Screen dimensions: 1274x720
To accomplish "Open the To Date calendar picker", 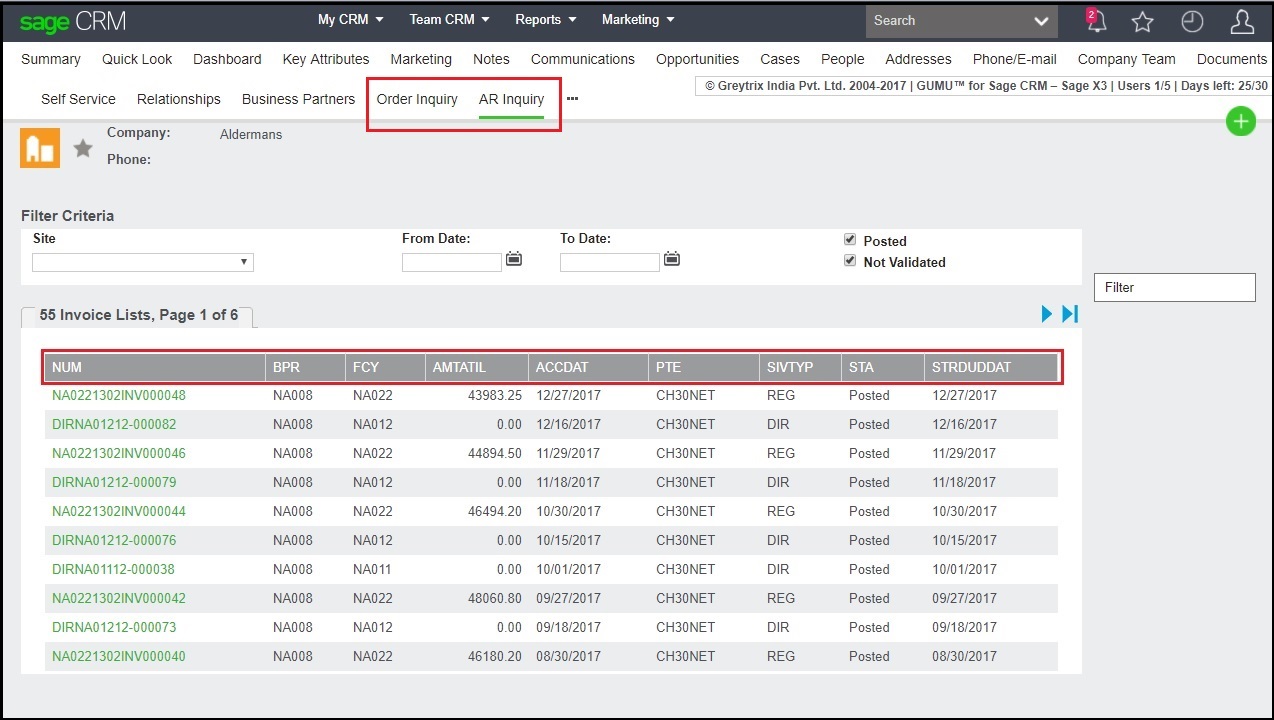I will coord(672,259).
